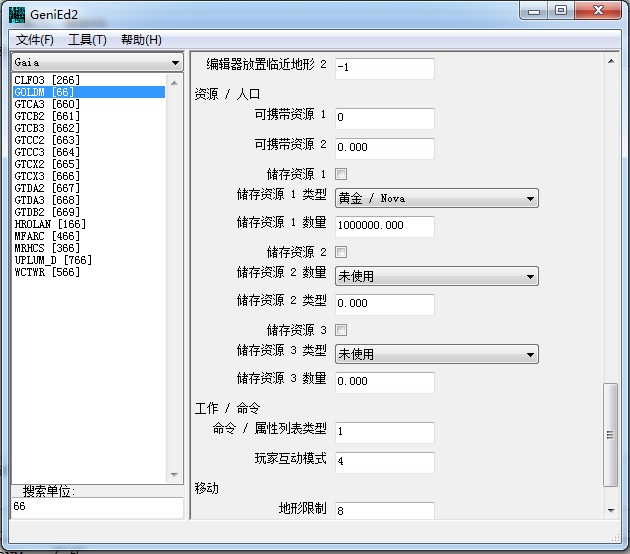Click the properties panel scrollbar down arrow
Image resolution: width=630 pixels, height=554 pixels.
pyautogui.click(x=611, y=510)
